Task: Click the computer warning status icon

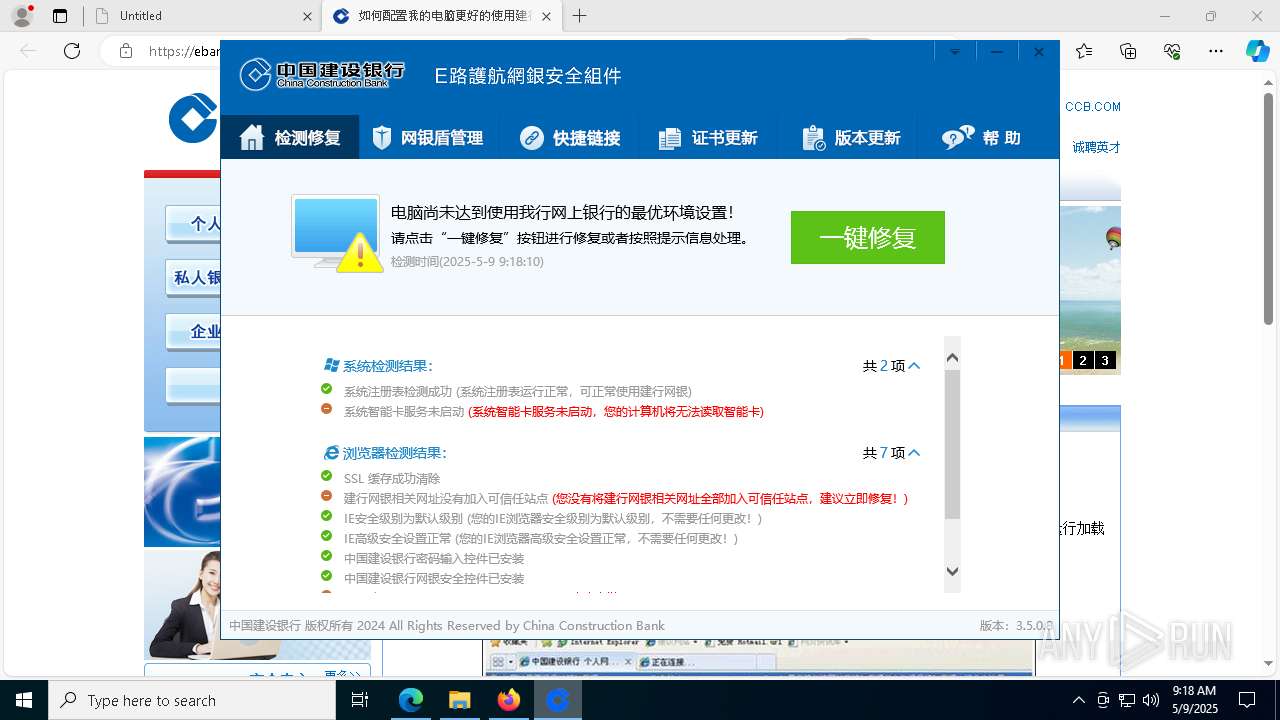Action: 337,233
